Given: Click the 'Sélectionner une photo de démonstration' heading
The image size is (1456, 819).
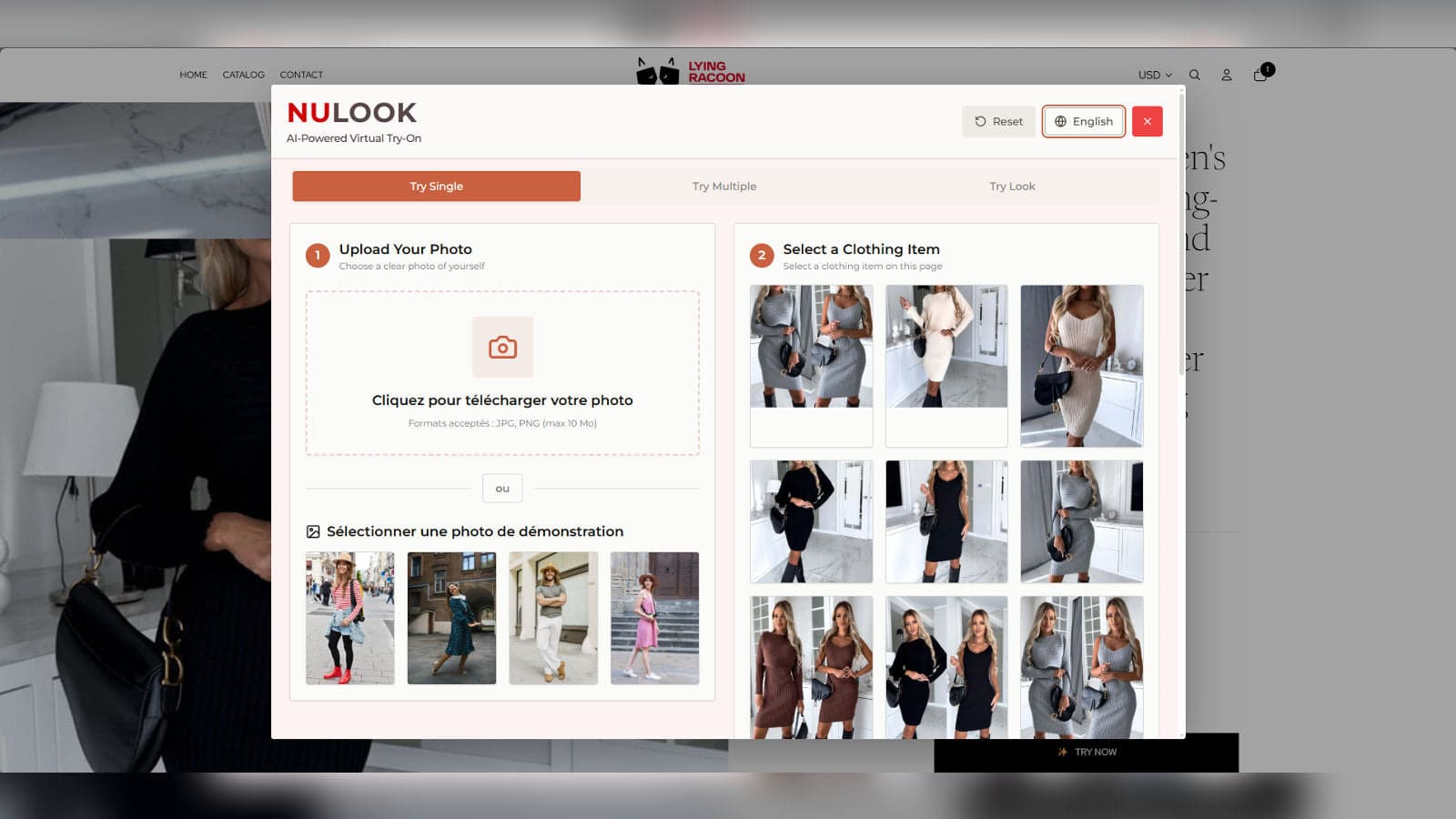Looking at the screenshot, I should [x=475, y=531].
